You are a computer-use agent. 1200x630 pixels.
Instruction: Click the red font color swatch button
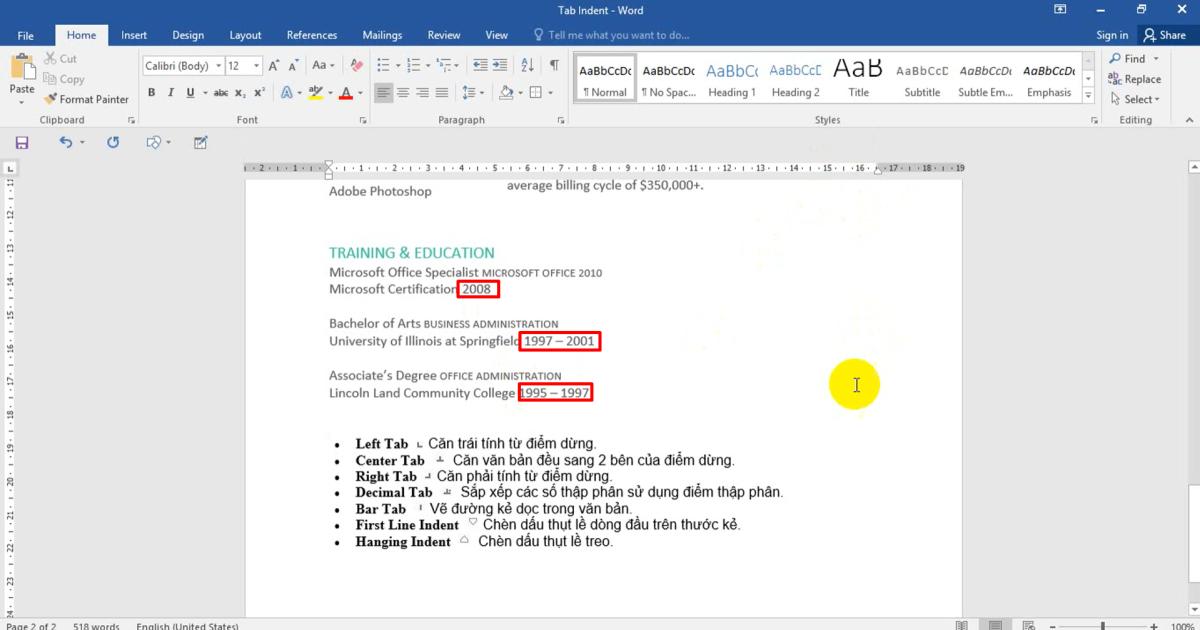[x=346, y=93]
